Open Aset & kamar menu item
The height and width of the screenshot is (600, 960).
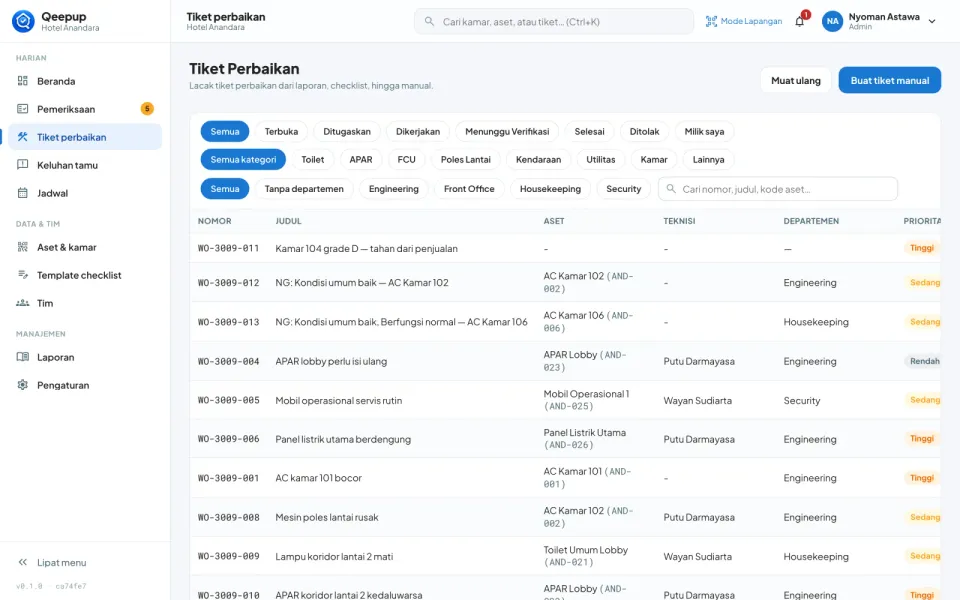(85, 247)
